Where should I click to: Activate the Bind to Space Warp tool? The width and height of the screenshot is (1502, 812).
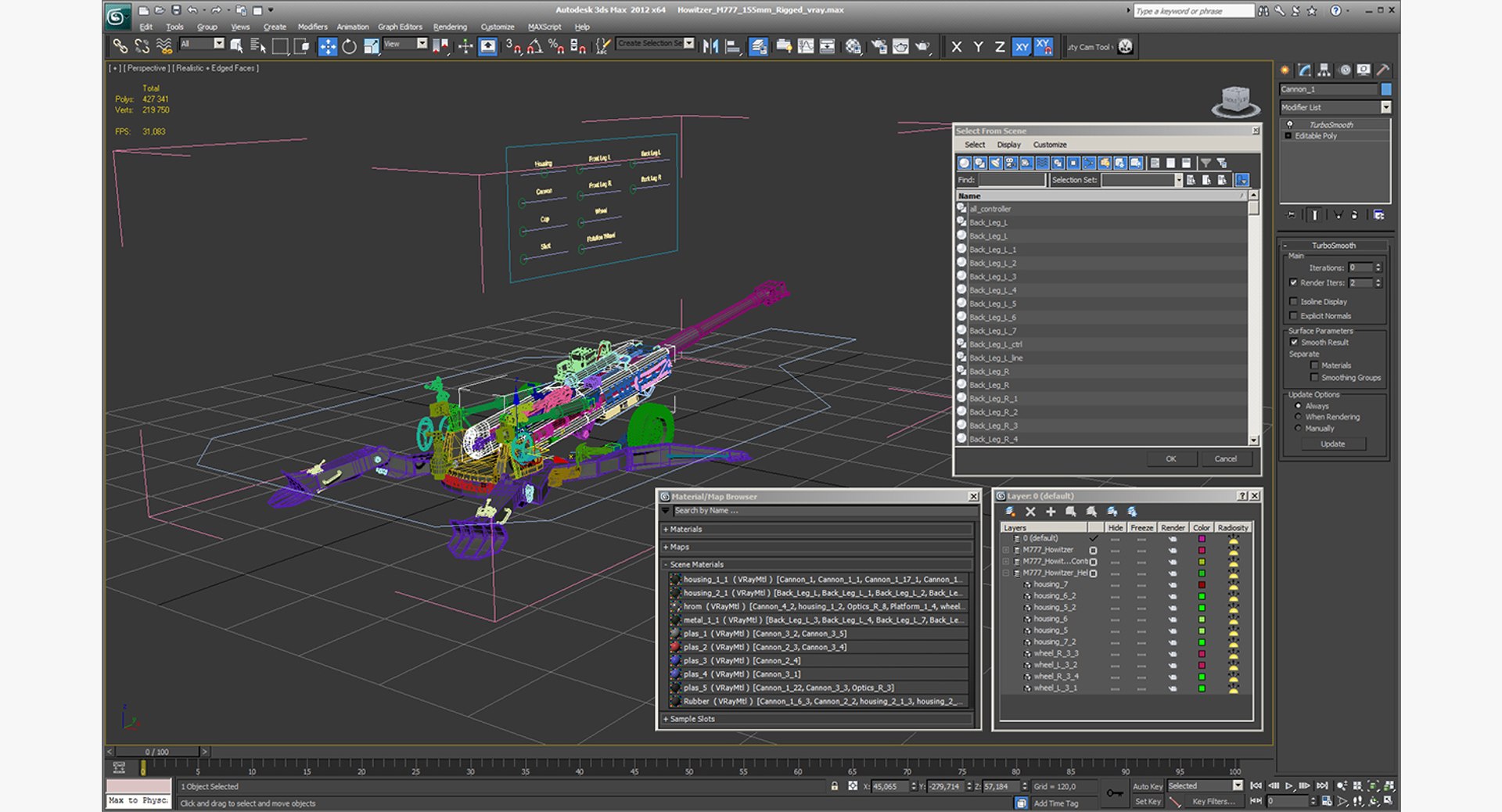coord(163,46)
